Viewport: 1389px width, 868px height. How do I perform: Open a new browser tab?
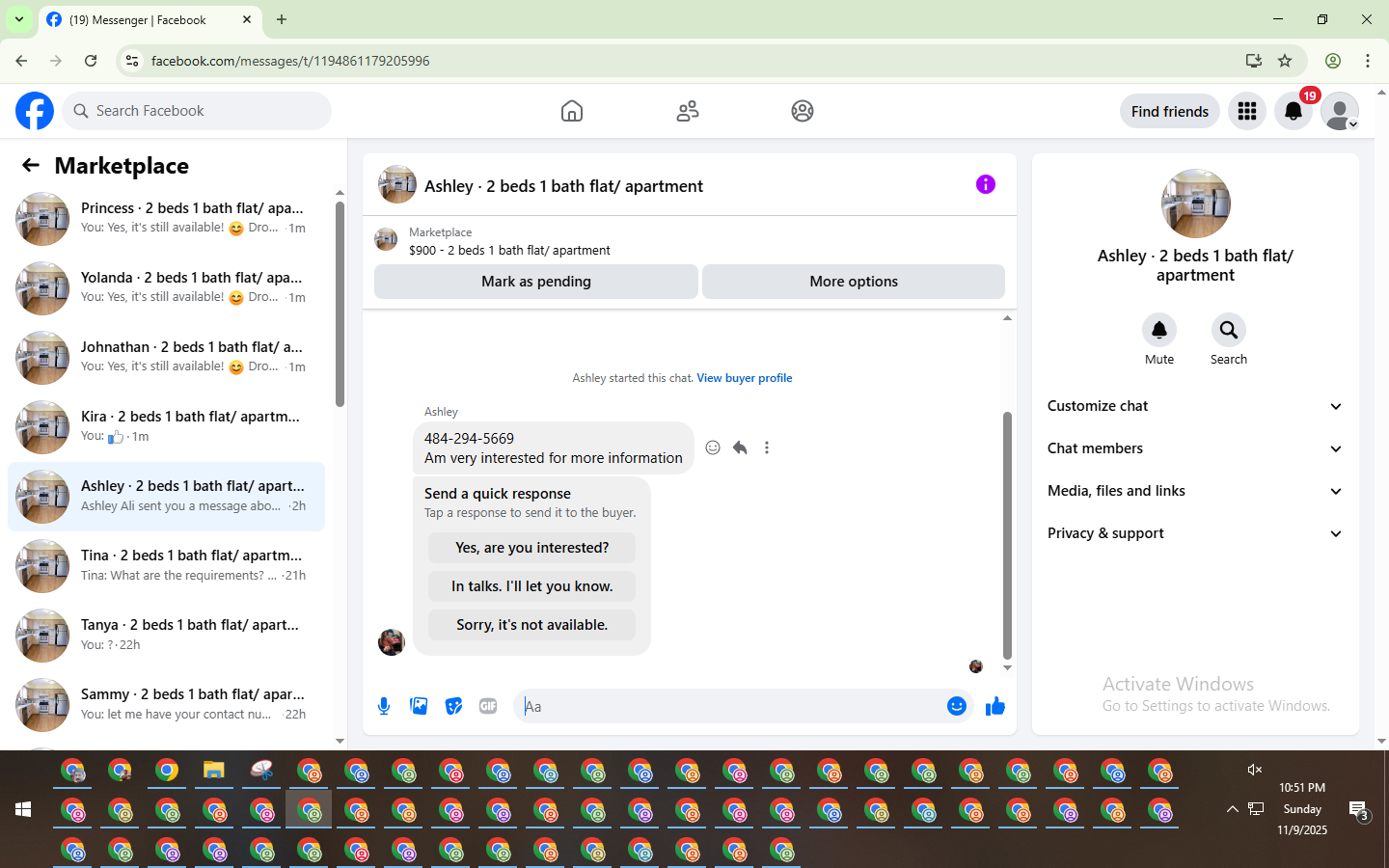[x=282, y=19]
